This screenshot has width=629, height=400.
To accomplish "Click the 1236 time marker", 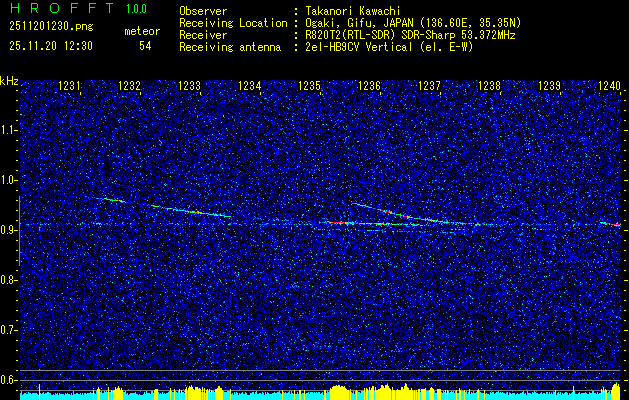I will 369,86.
